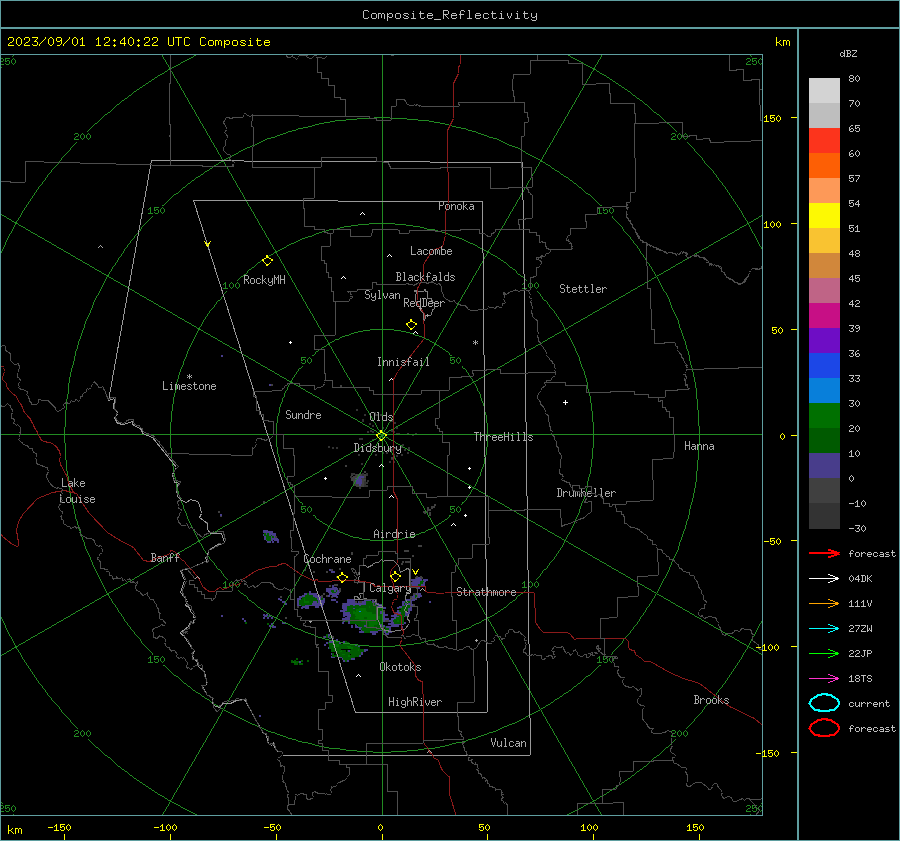Viewport: 900px width, 841px height.
Task: Select the slate purple 0-10 dBZ swatch
Action: (x=824, y=465)
